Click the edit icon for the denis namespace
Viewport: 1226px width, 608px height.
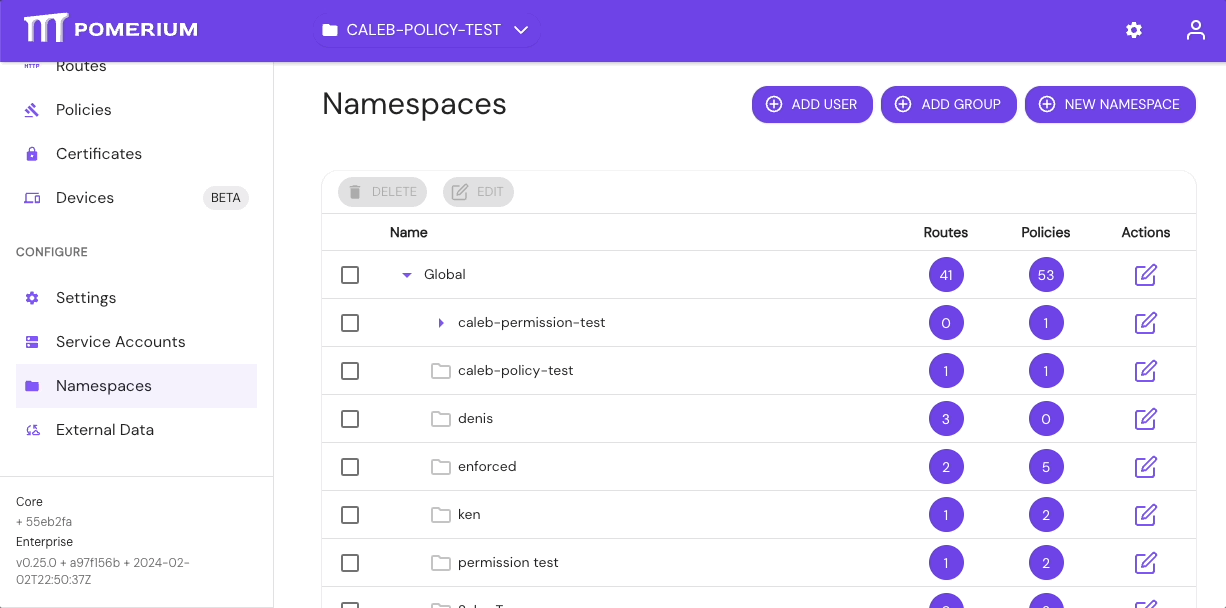[1145, 418]
